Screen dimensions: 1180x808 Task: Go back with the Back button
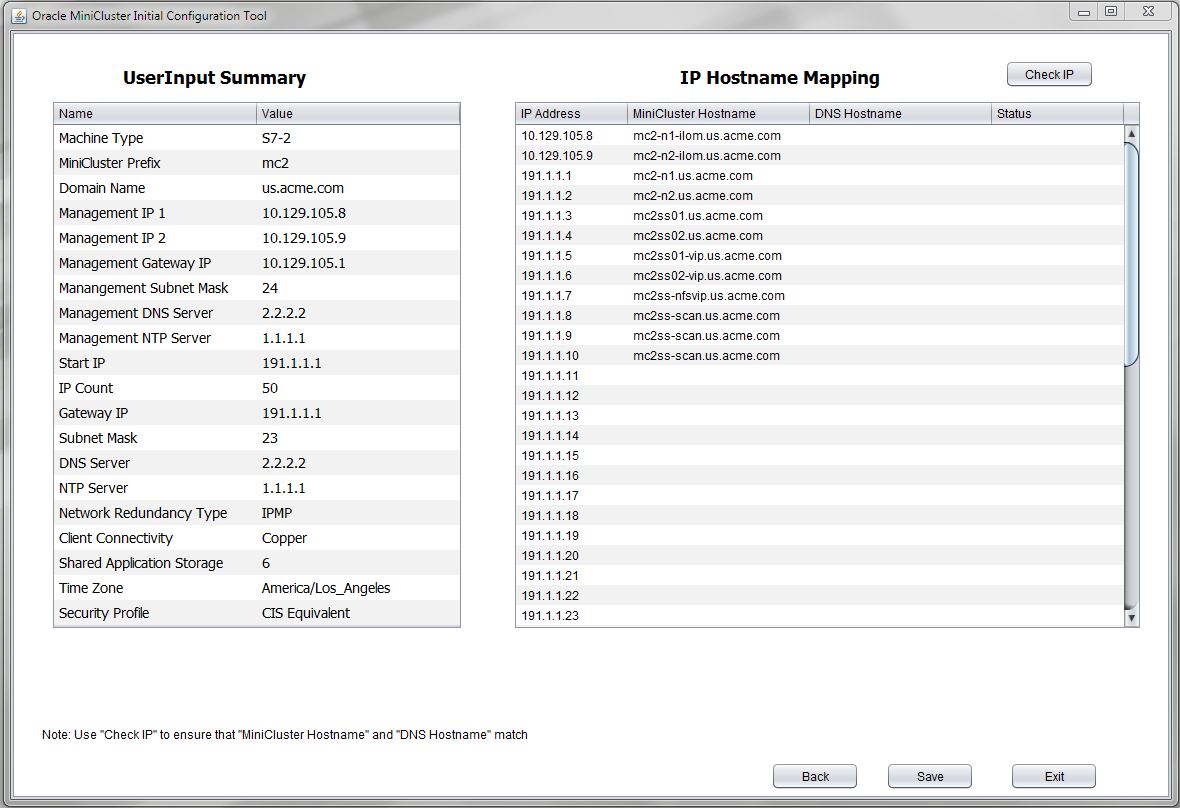[x=814, y=776]
